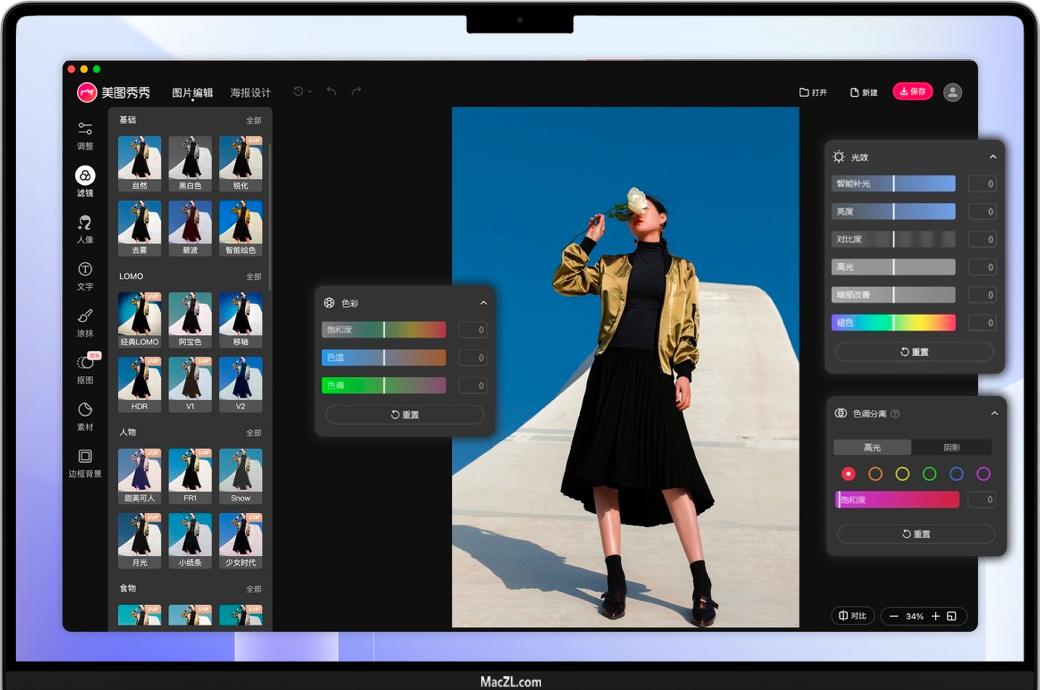Open the 抠图 cutout tool

(x=85, y=368)
